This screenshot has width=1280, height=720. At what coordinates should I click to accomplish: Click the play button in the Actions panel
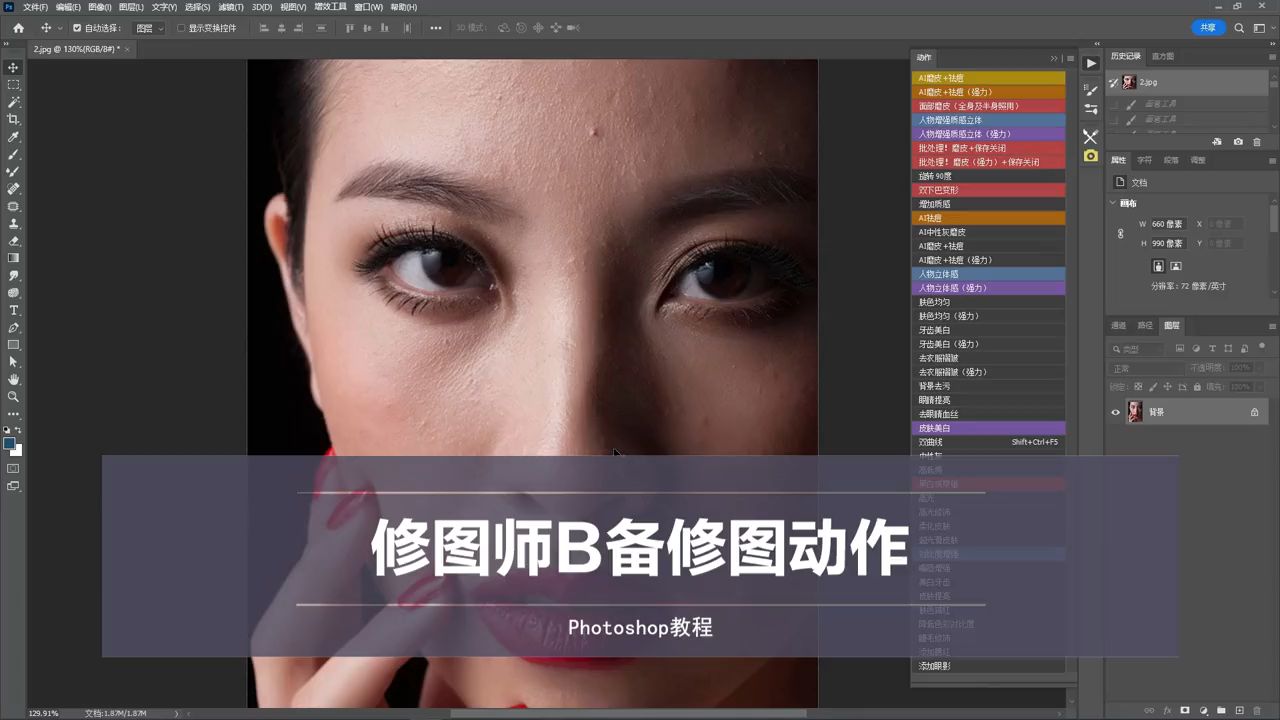pyautogui.click(x=1091, y=63)
